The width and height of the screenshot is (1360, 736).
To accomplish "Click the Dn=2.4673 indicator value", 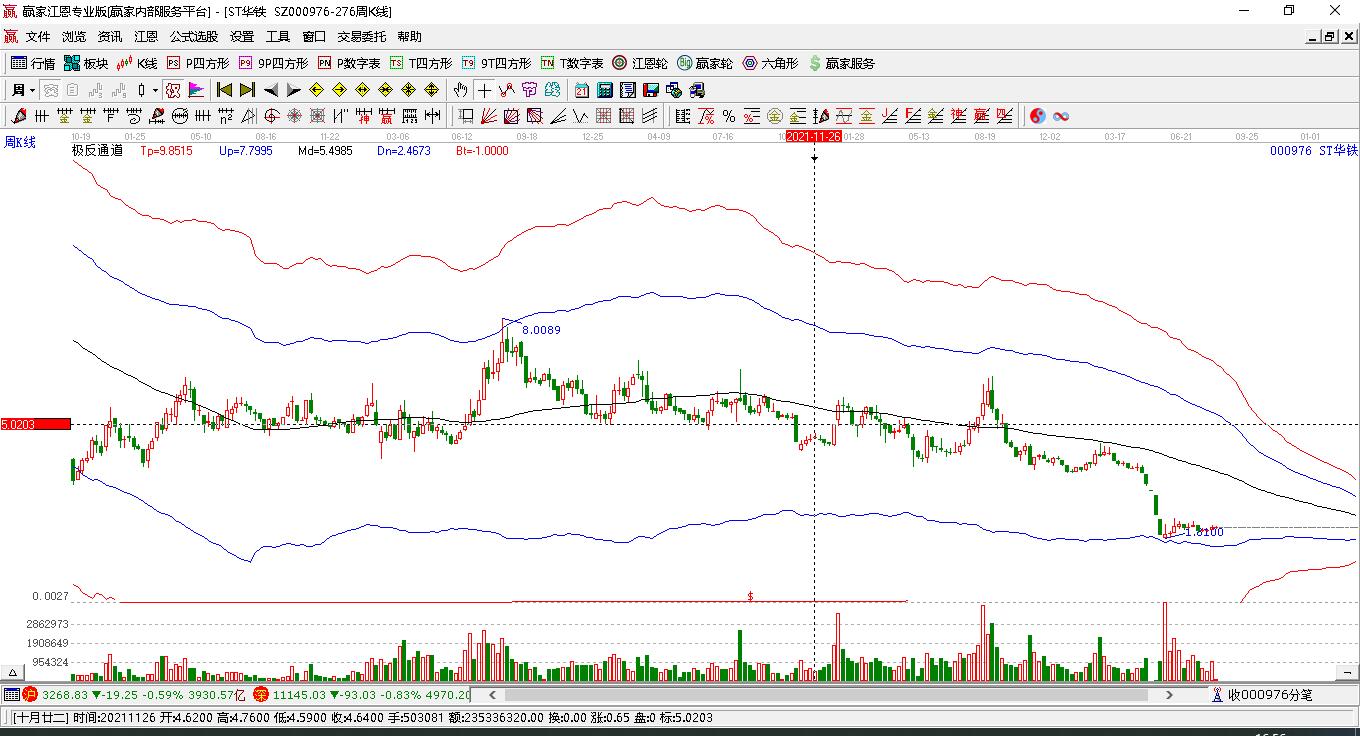I will pyautogui.click(x=404, y=151).
